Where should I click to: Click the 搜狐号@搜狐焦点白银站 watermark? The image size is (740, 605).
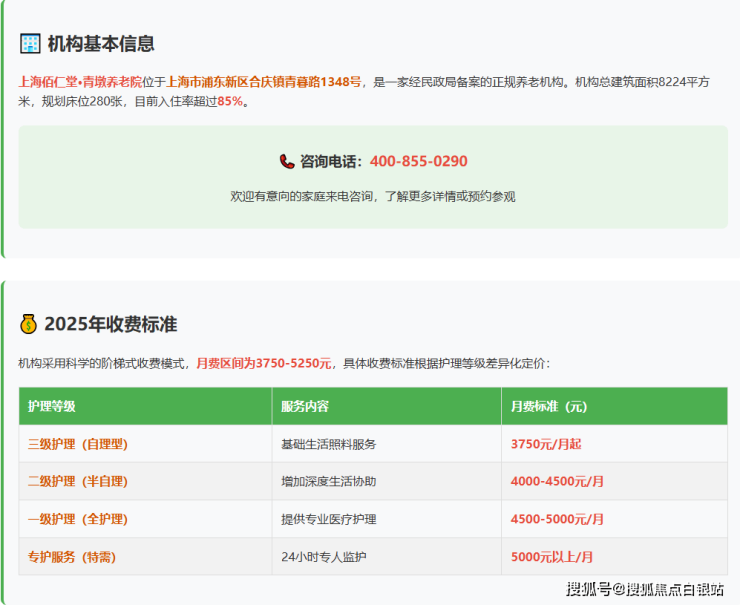(645, 588)
